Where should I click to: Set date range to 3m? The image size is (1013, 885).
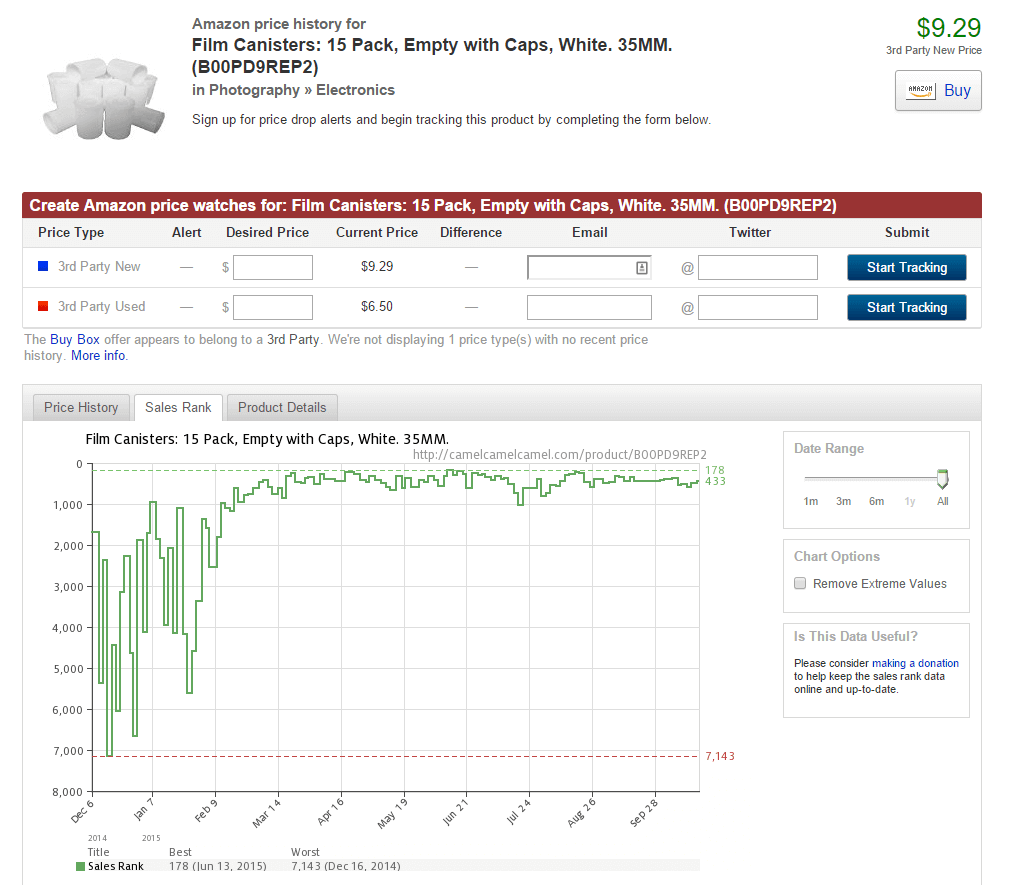(843, 501)
